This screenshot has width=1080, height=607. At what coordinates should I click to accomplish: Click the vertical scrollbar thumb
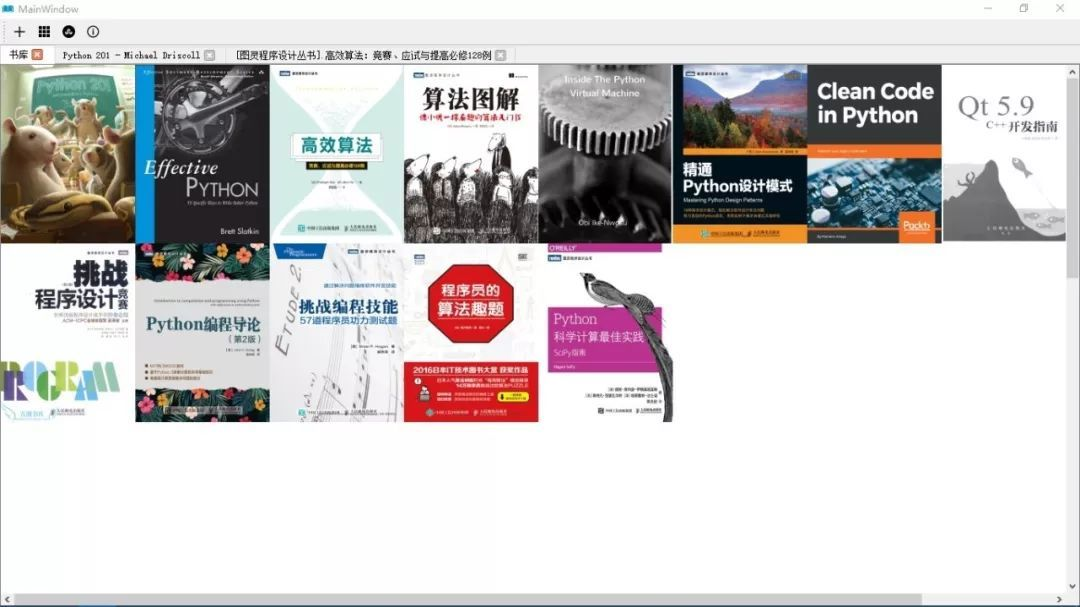(x=1072, y=178)
